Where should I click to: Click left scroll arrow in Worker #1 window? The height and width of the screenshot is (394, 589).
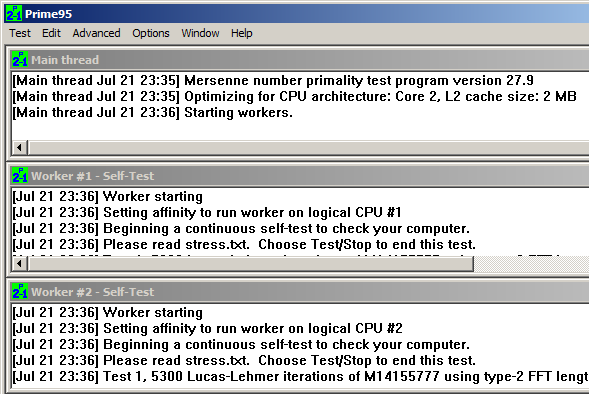[x=20, y=264]
